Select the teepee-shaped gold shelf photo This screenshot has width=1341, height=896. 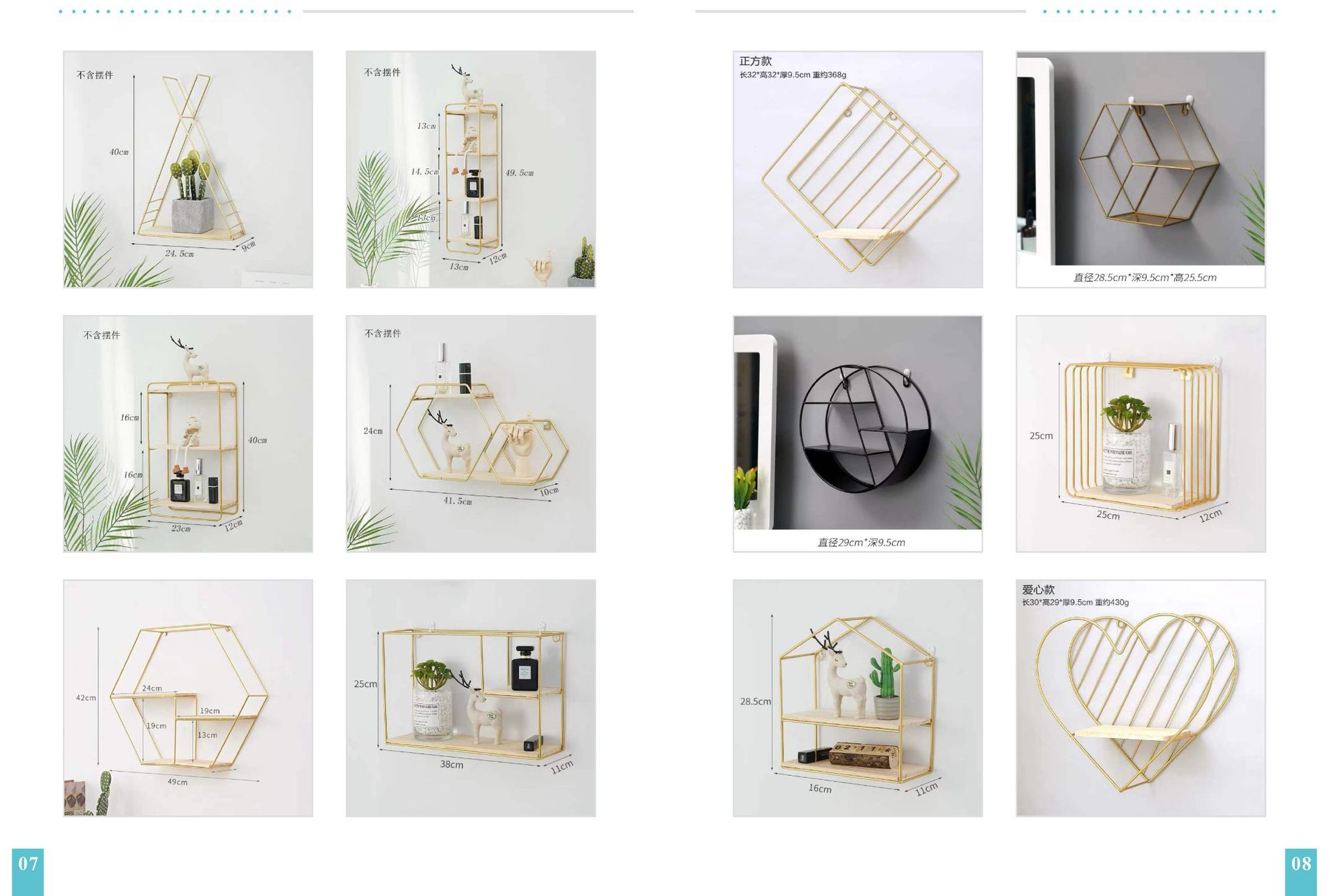point(188,169)
